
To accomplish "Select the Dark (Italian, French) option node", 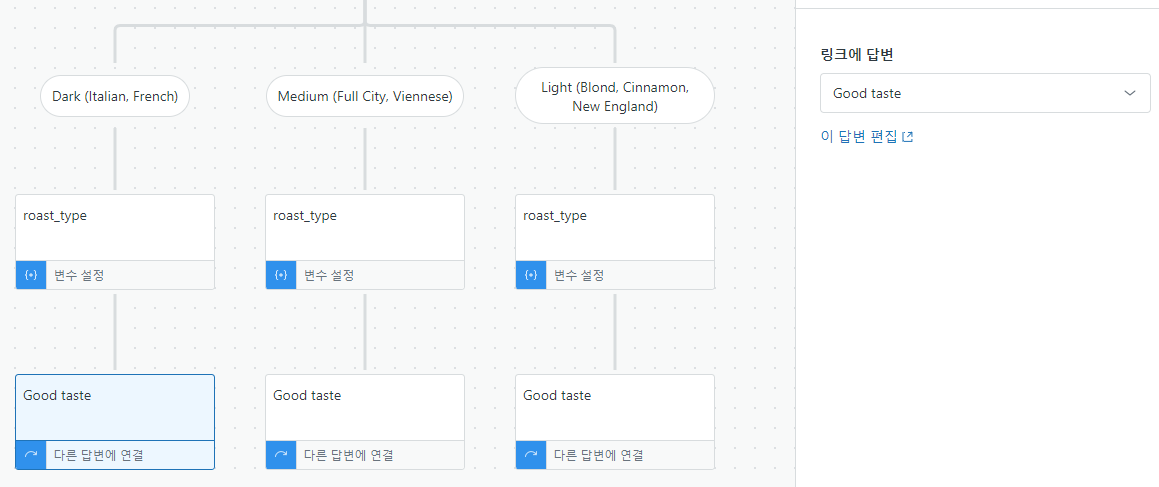I will tap(115, 96).
